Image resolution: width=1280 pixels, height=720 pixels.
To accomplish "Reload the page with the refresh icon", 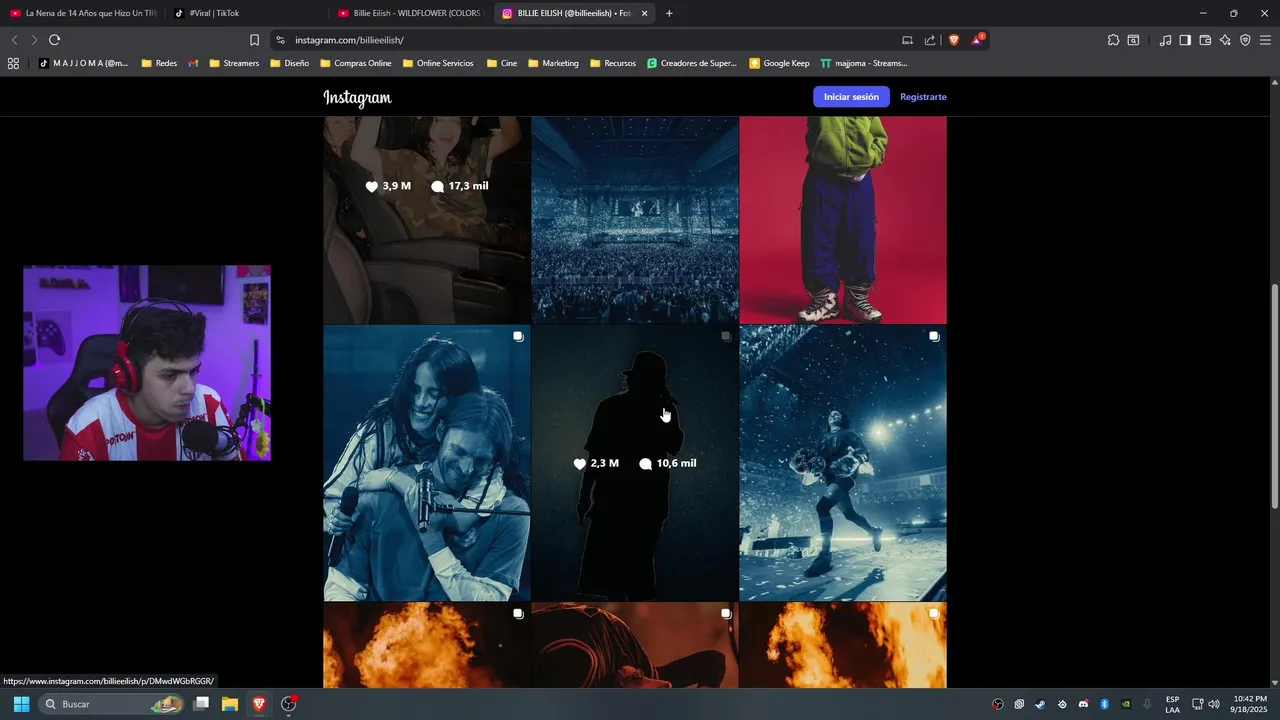I will [x=54, y=40].
